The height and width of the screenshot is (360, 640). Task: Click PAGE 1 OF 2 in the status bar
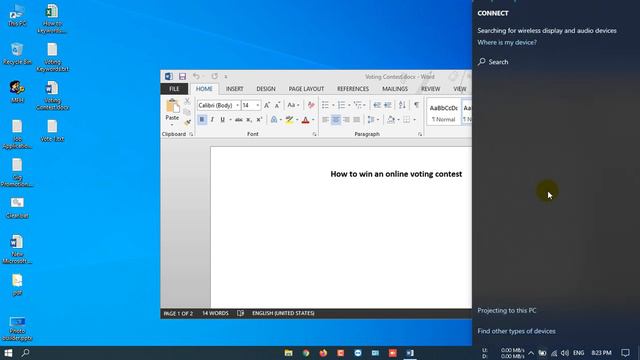pyautogui.click(x=178, y=313)
